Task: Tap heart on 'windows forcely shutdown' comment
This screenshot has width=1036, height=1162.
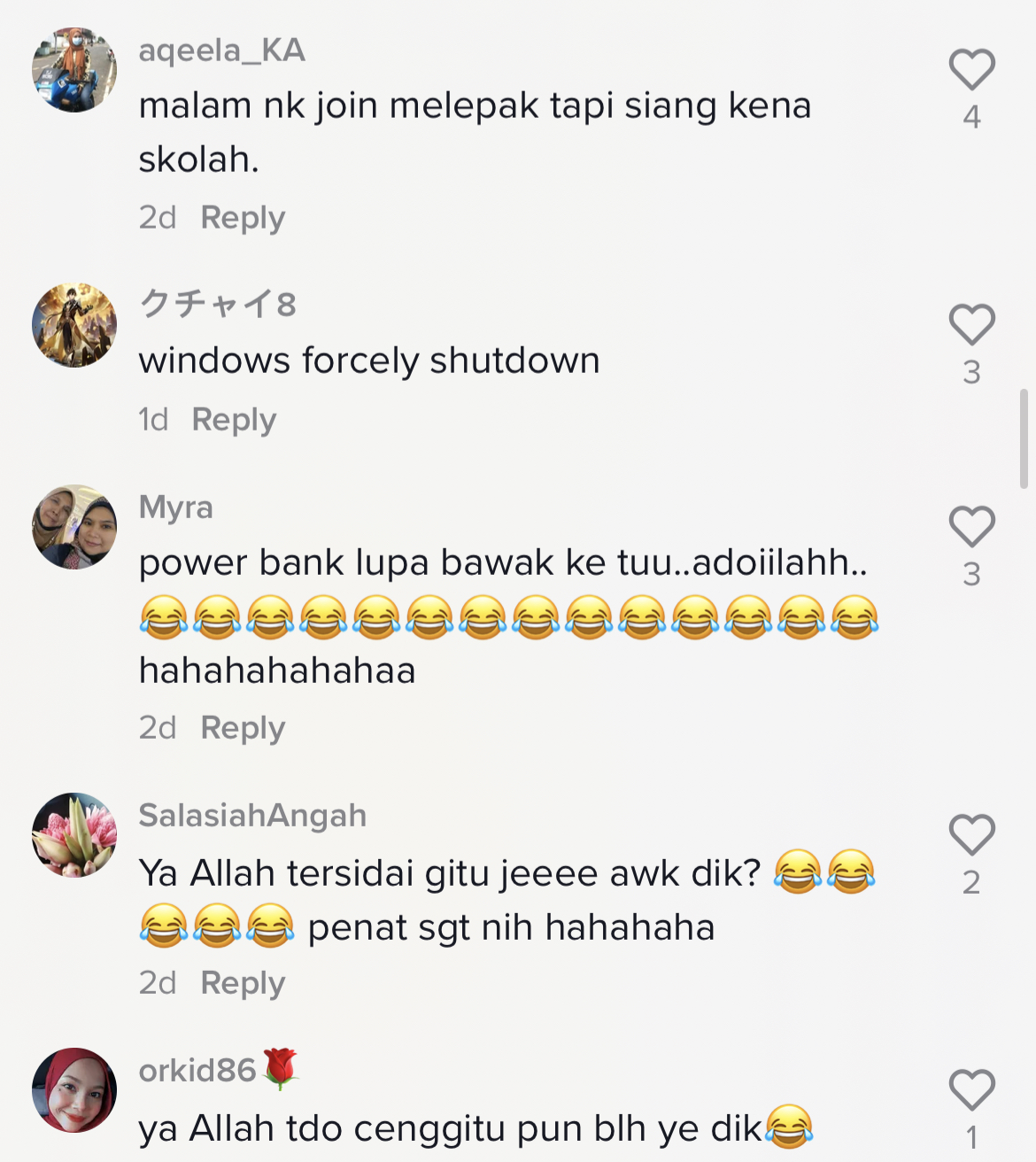Action: tap(971, 325)
